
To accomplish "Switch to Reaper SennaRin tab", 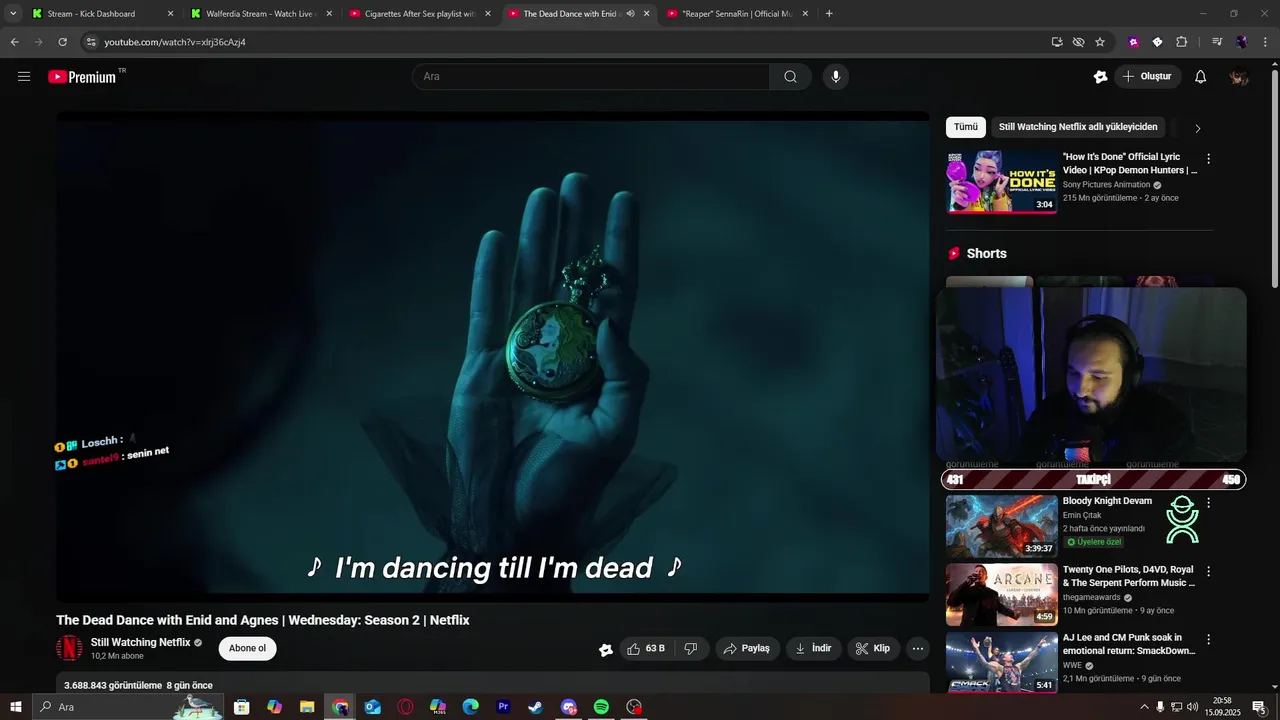I will click(735, 14).
